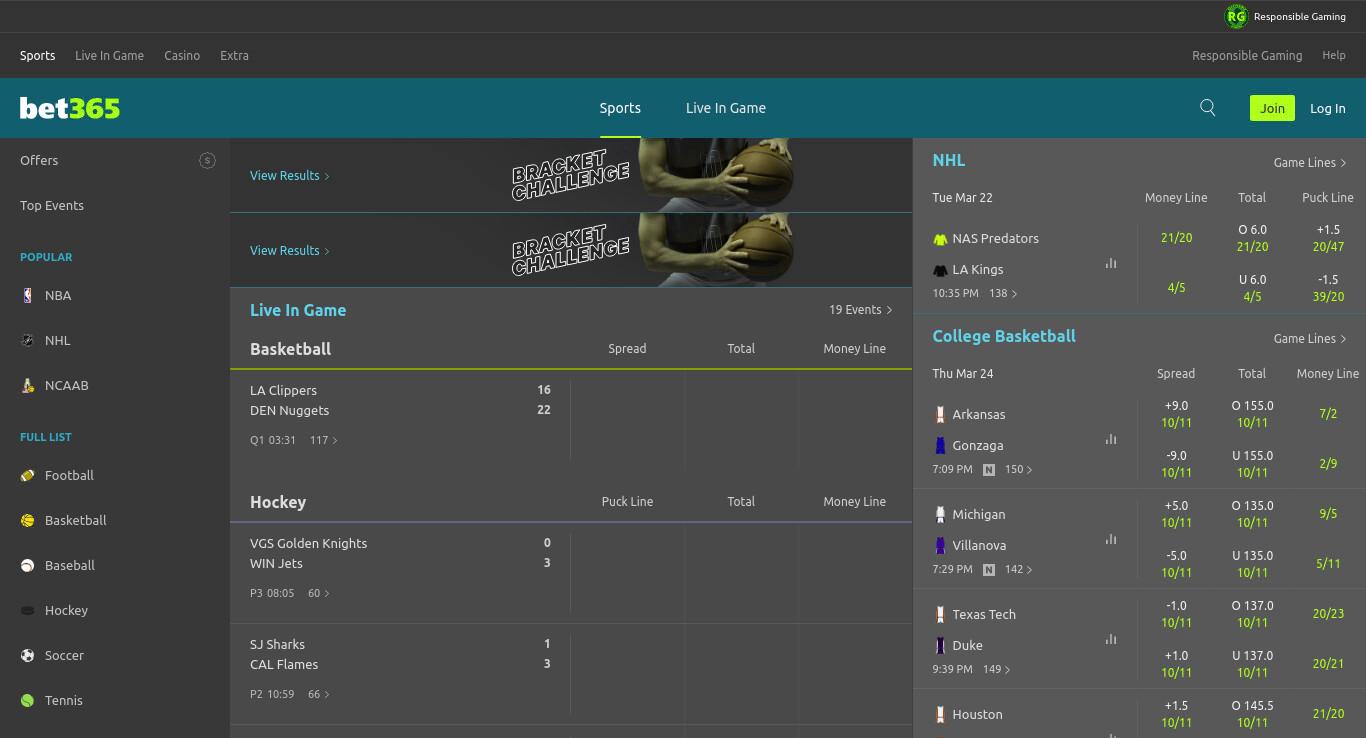Click the bet365 logo

pos(70,108)
